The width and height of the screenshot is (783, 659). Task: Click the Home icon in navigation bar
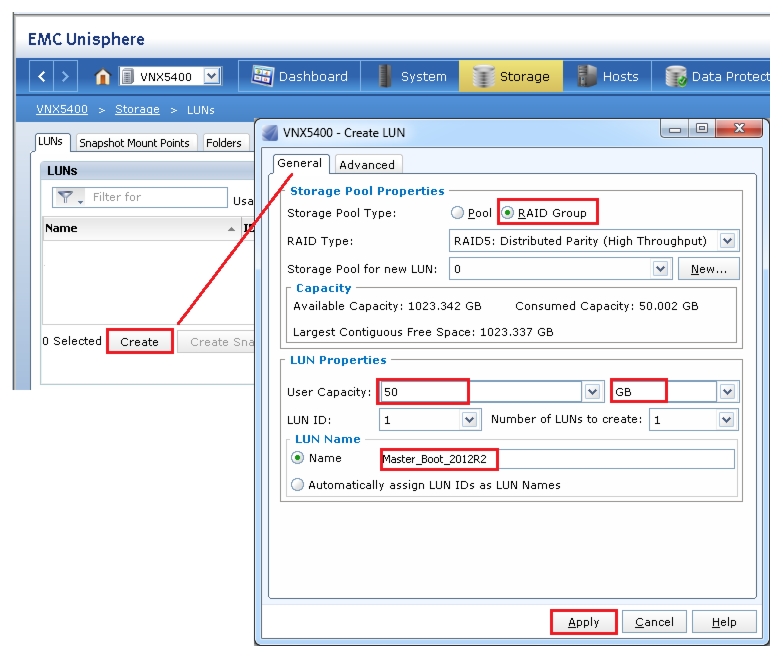102,76
